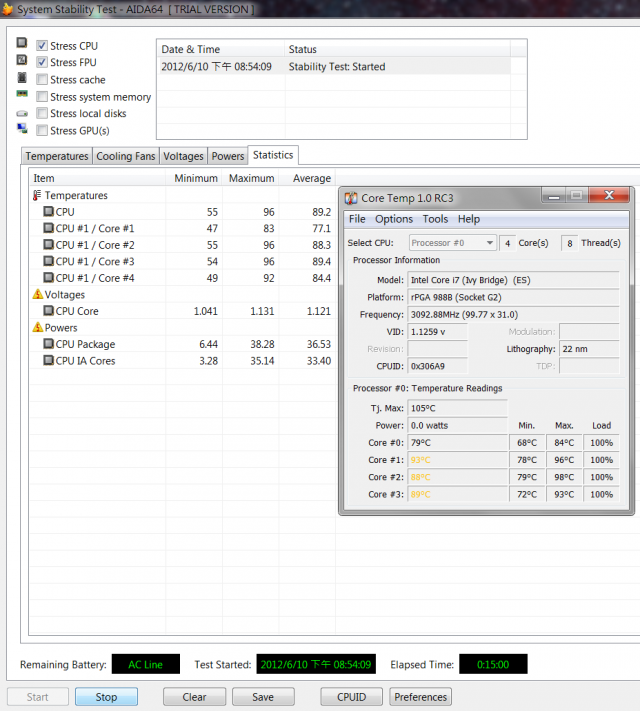640x712 pixels.
Task: Click the chip icon for CPU #1 / Core #4
Action: [x=48, y=277]
